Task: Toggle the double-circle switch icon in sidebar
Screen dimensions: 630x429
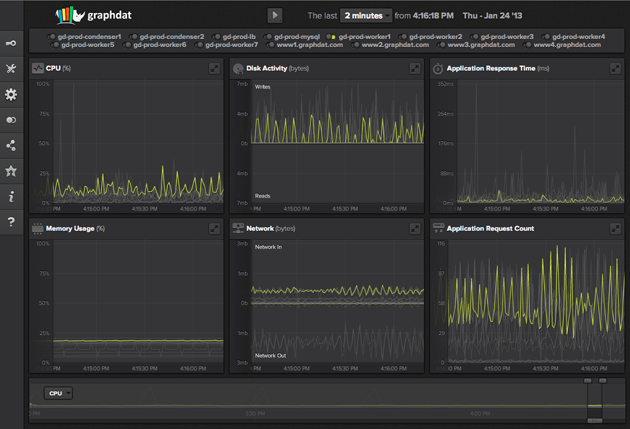Action: point(11,120)
